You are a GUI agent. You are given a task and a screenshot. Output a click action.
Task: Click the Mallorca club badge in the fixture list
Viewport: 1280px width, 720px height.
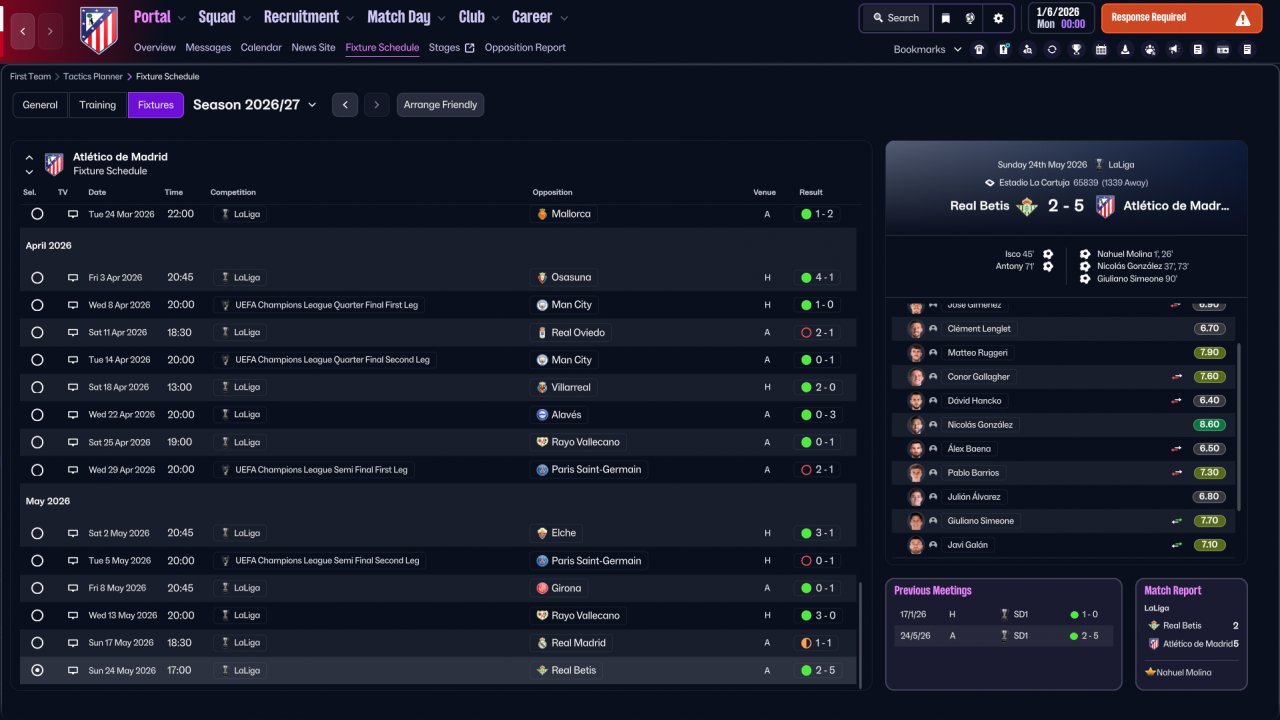pos(542,214)
